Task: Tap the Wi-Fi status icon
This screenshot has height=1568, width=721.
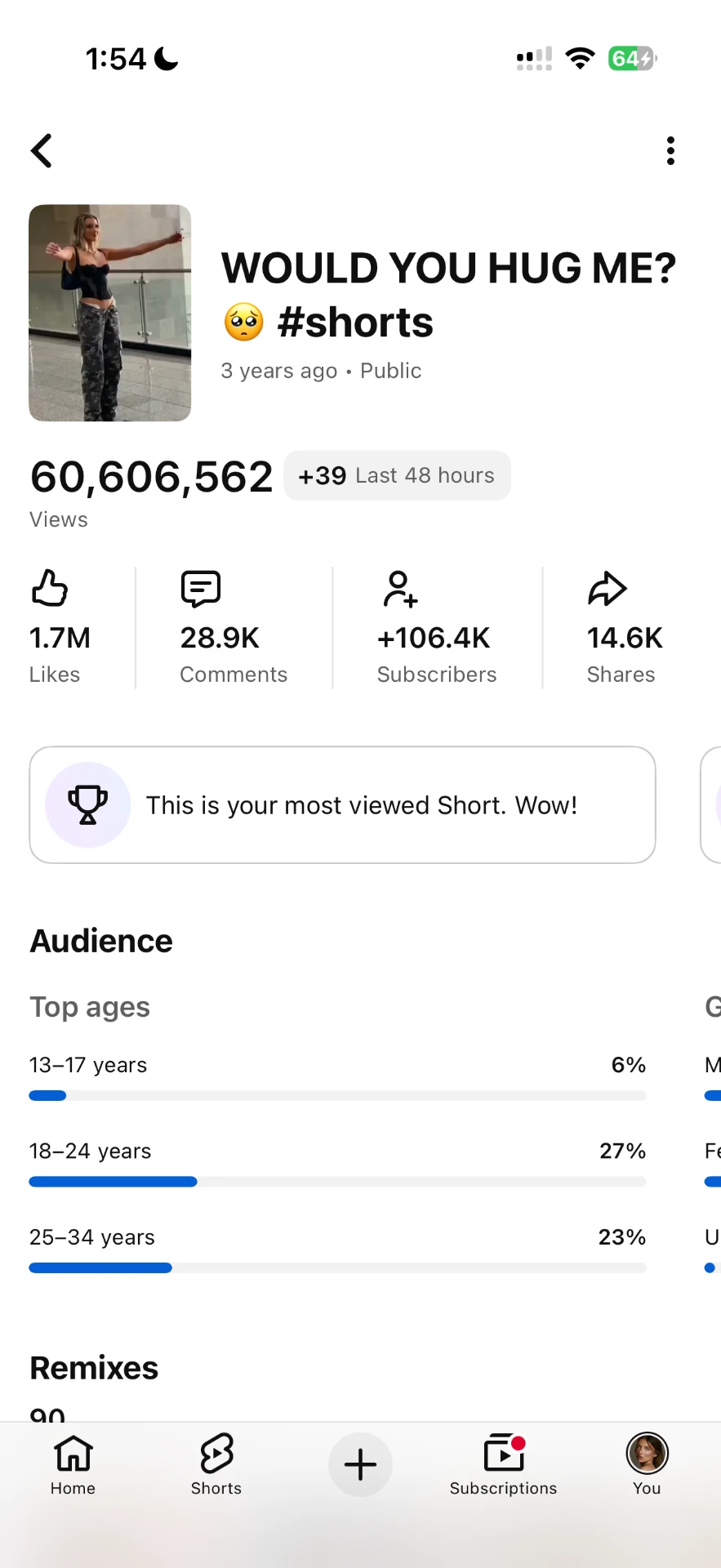Action: 580,59
